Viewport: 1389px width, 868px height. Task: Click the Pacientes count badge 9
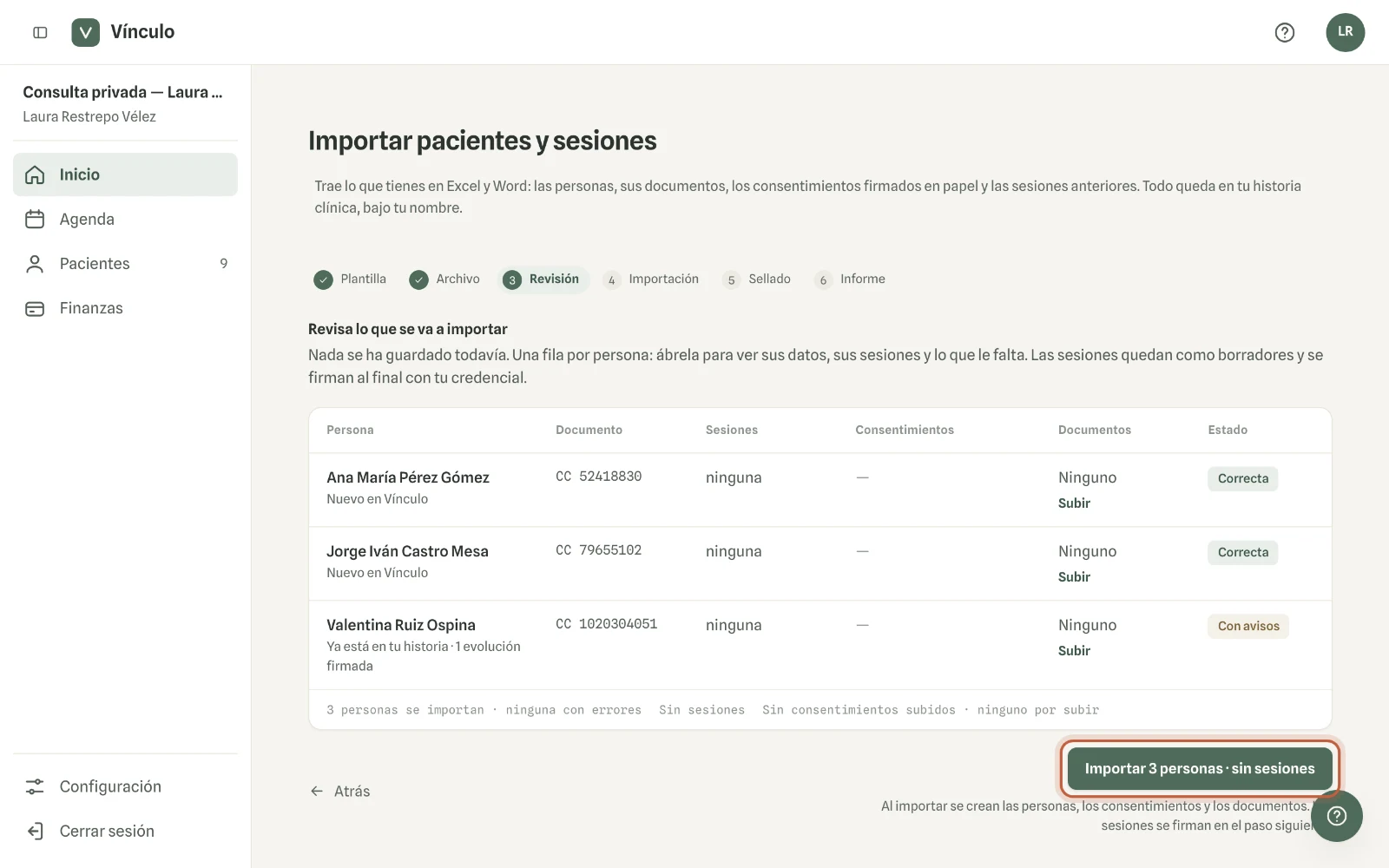pos(224,264)
